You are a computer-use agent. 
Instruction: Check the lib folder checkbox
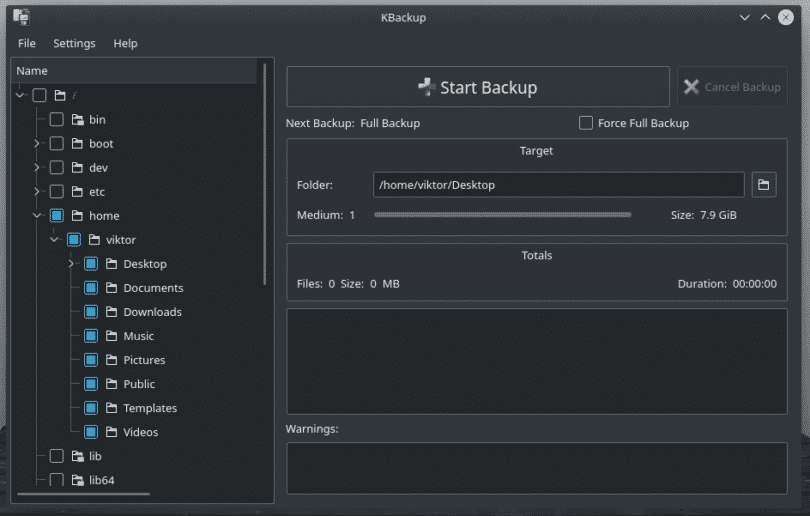pyautogui.click(x=57, y=456)
